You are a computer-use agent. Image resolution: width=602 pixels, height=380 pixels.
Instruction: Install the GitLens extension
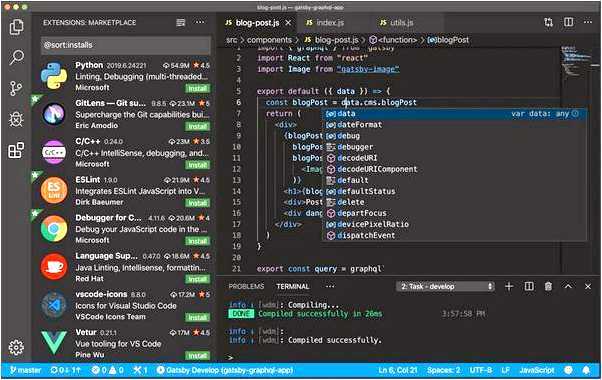tap(198, 127)
